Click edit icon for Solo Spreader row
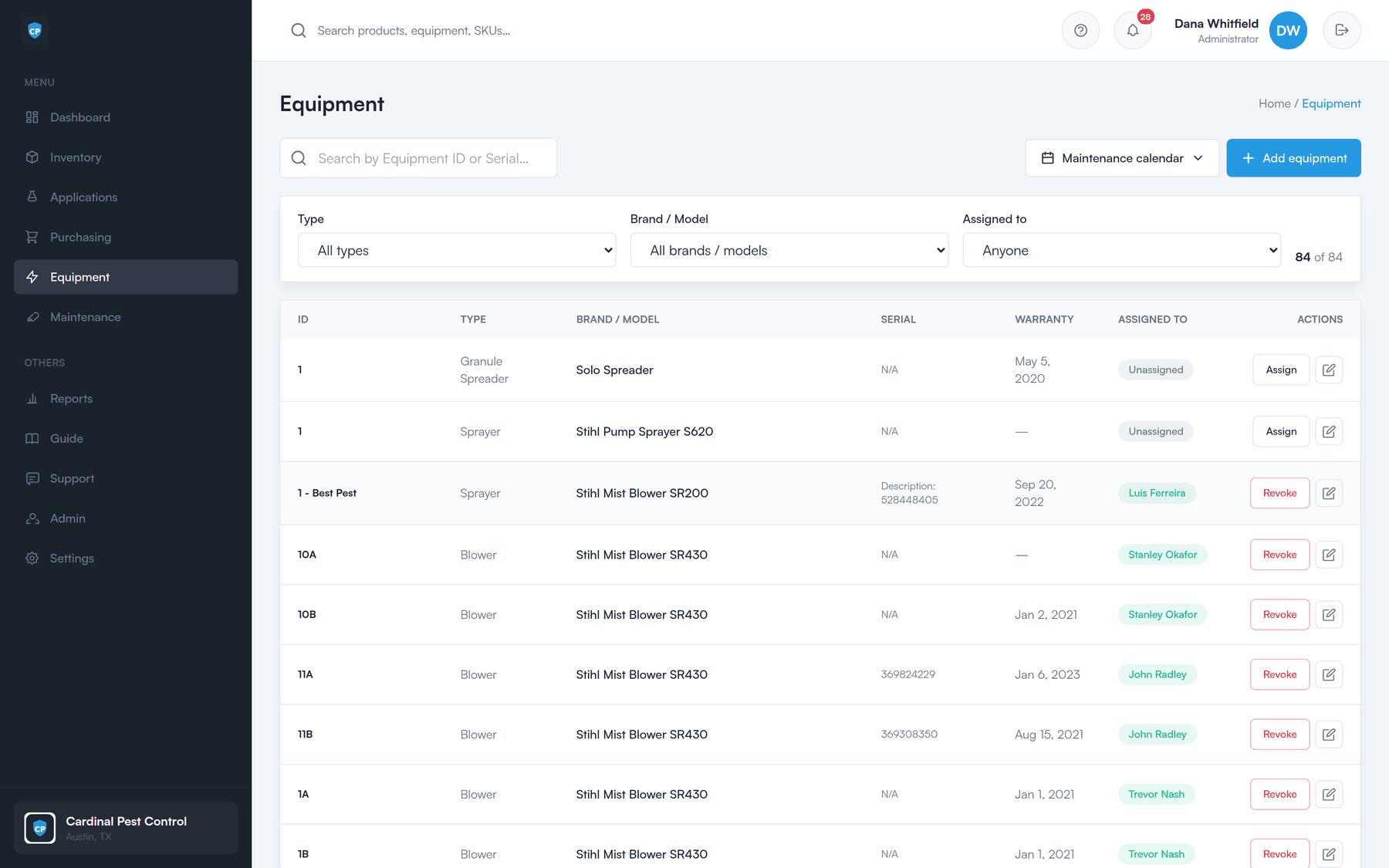This screenshot has height=868, width=1389. pos(1329,370)
